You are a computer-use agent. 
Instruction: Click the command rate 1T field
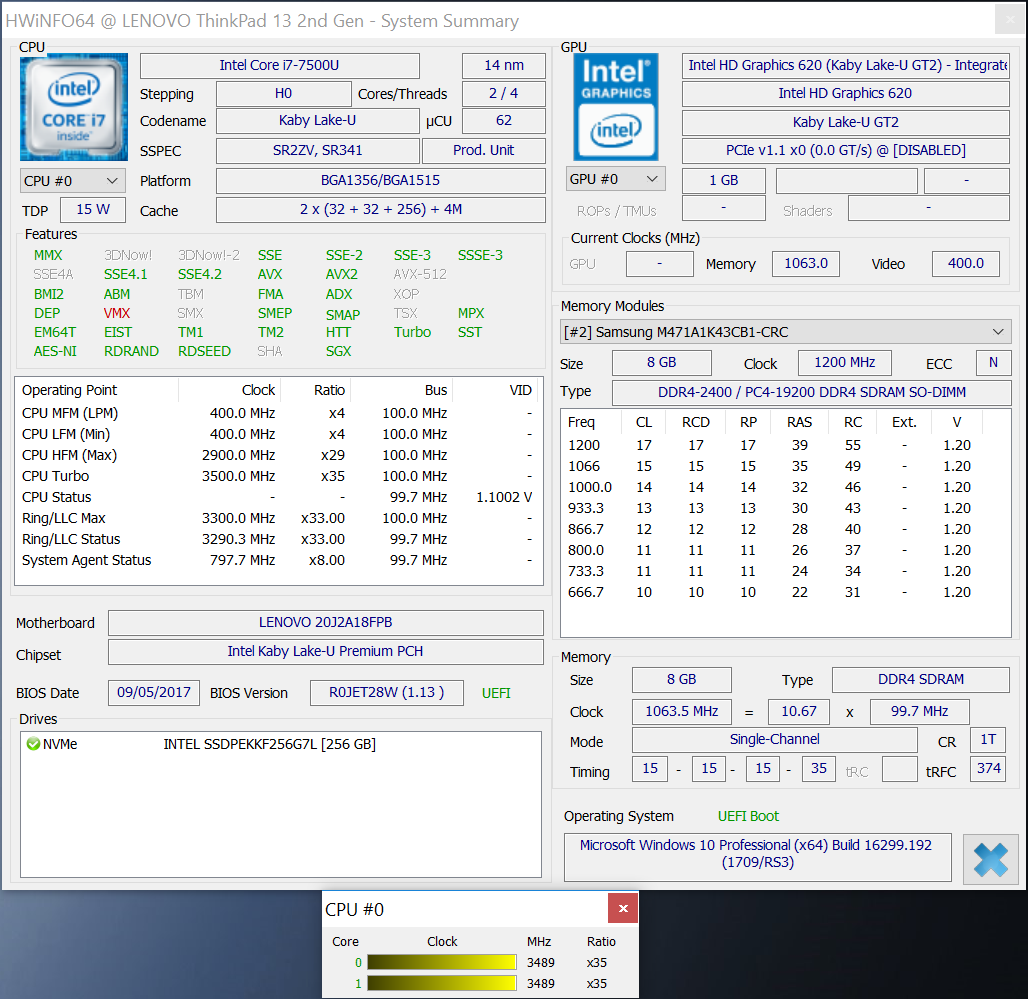tap(988, 740)
